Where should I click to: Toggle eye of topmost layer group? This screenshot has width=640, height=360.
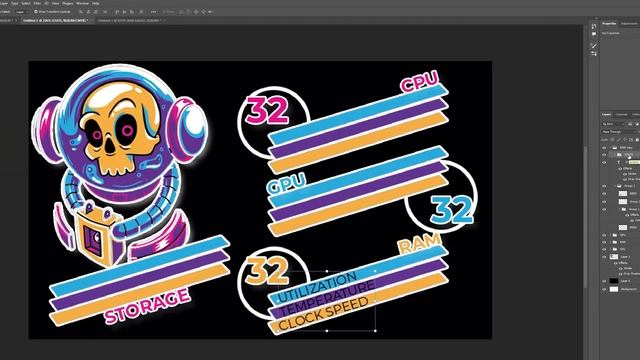pyautogui.click(x=604, y=147)
